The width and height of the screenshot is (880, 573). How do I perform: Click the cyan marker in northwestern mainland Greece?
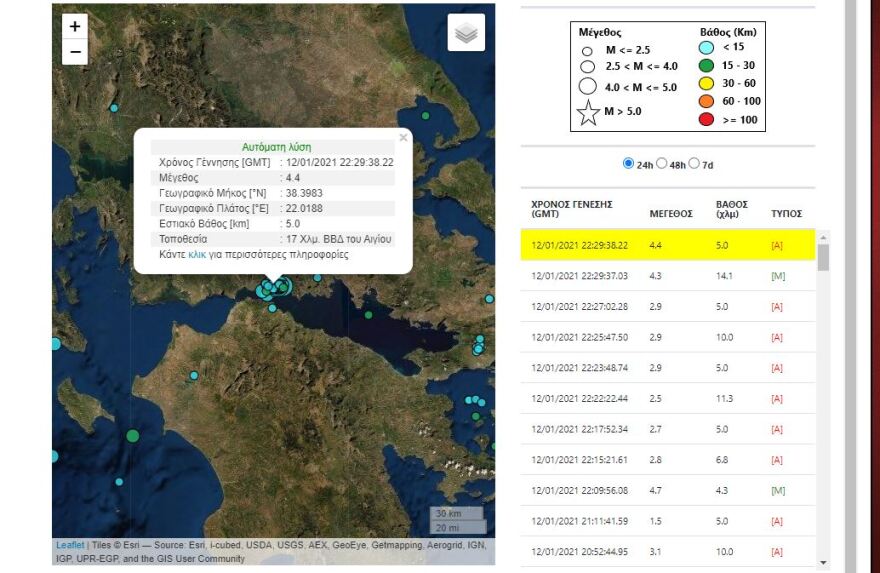tap(114, 108)
